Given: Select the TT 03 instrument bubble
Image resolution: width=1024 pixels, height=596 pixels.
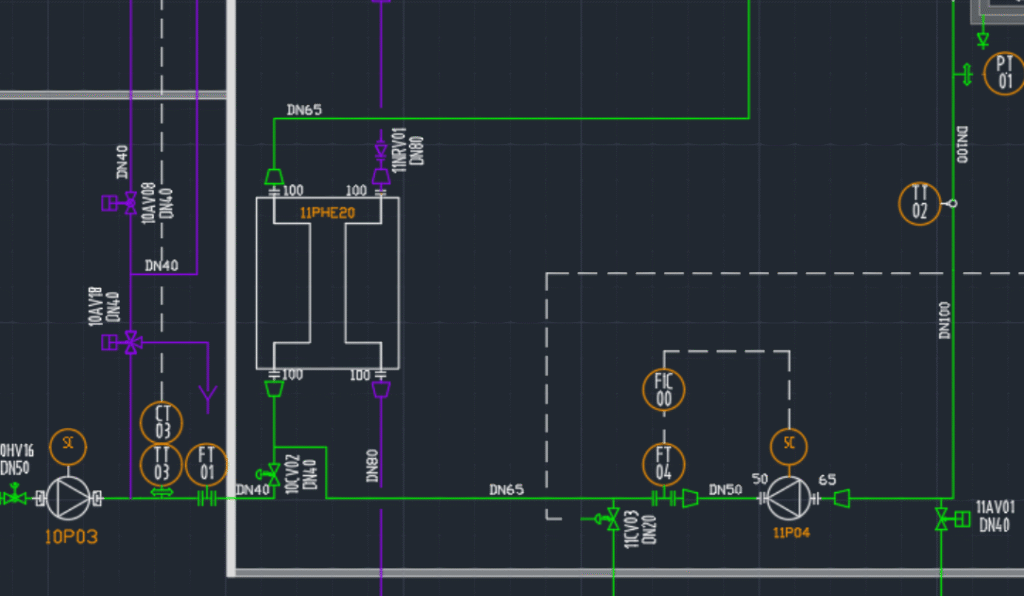Looking at the screenshot, I should pyautogui.click(x=161, y=465).
